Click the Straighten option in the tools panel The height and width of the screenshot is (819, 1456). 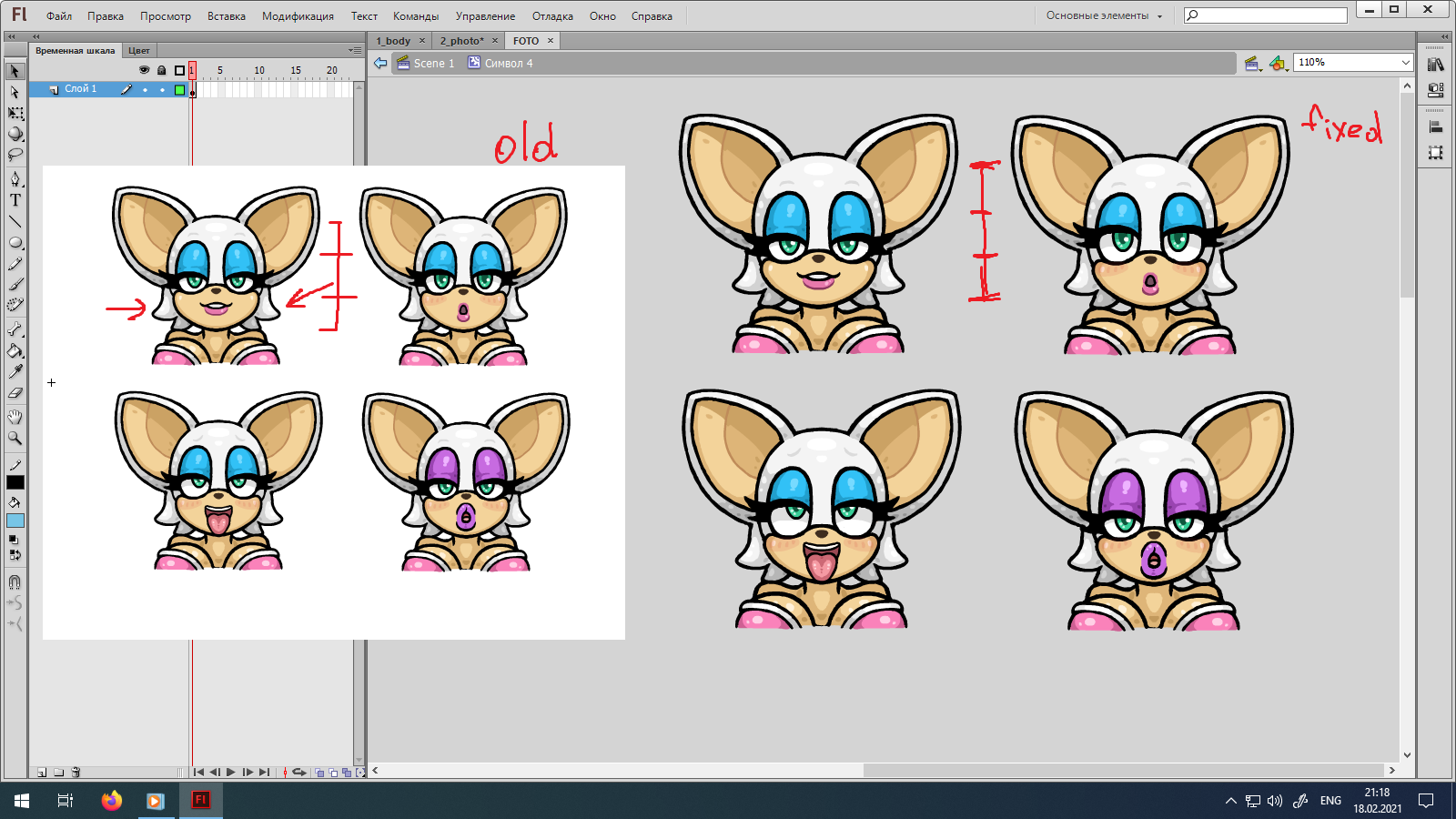pos(15,623)
